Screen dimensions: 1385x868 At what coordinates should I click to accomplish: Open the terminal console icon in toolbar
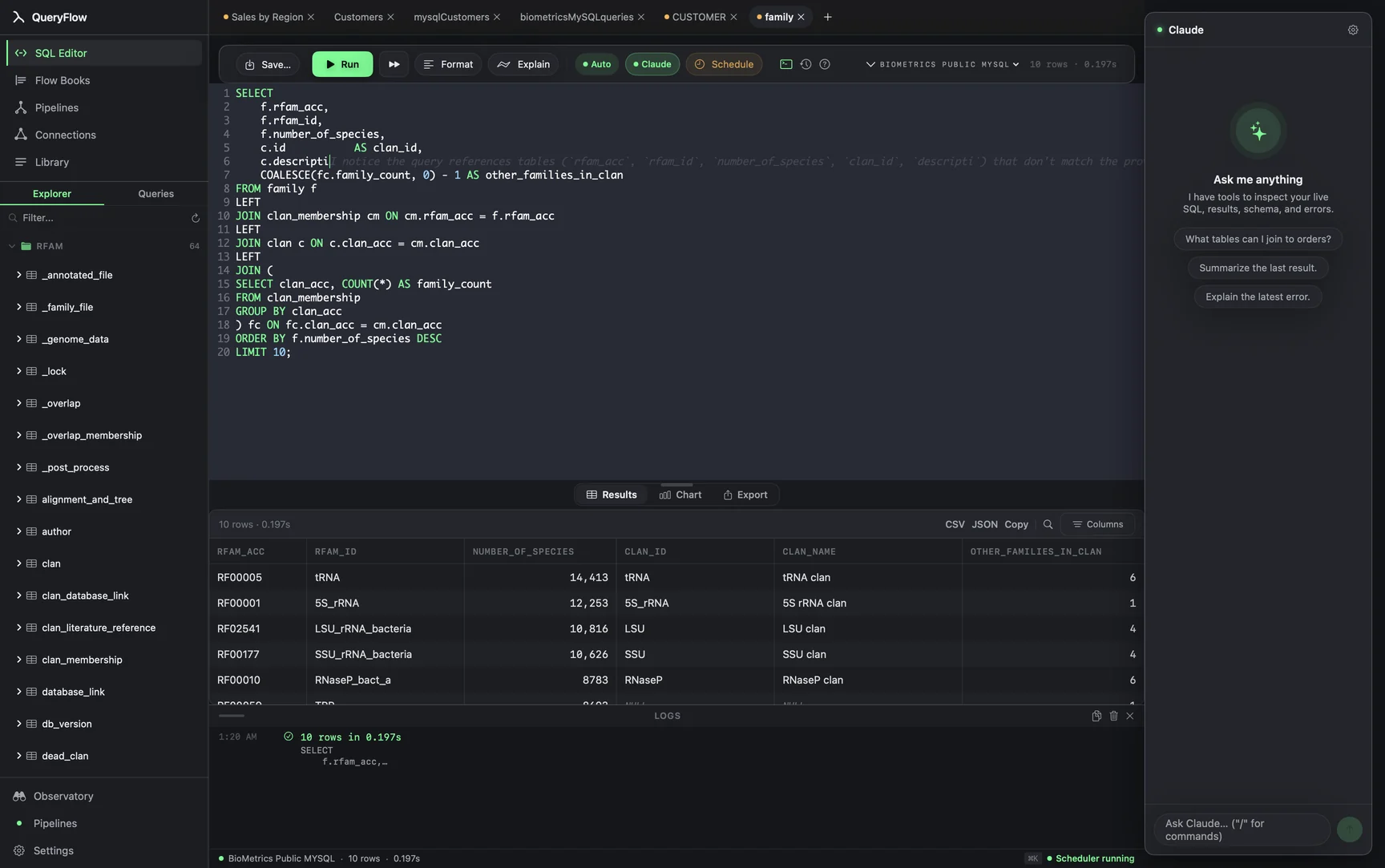point(785,64)
